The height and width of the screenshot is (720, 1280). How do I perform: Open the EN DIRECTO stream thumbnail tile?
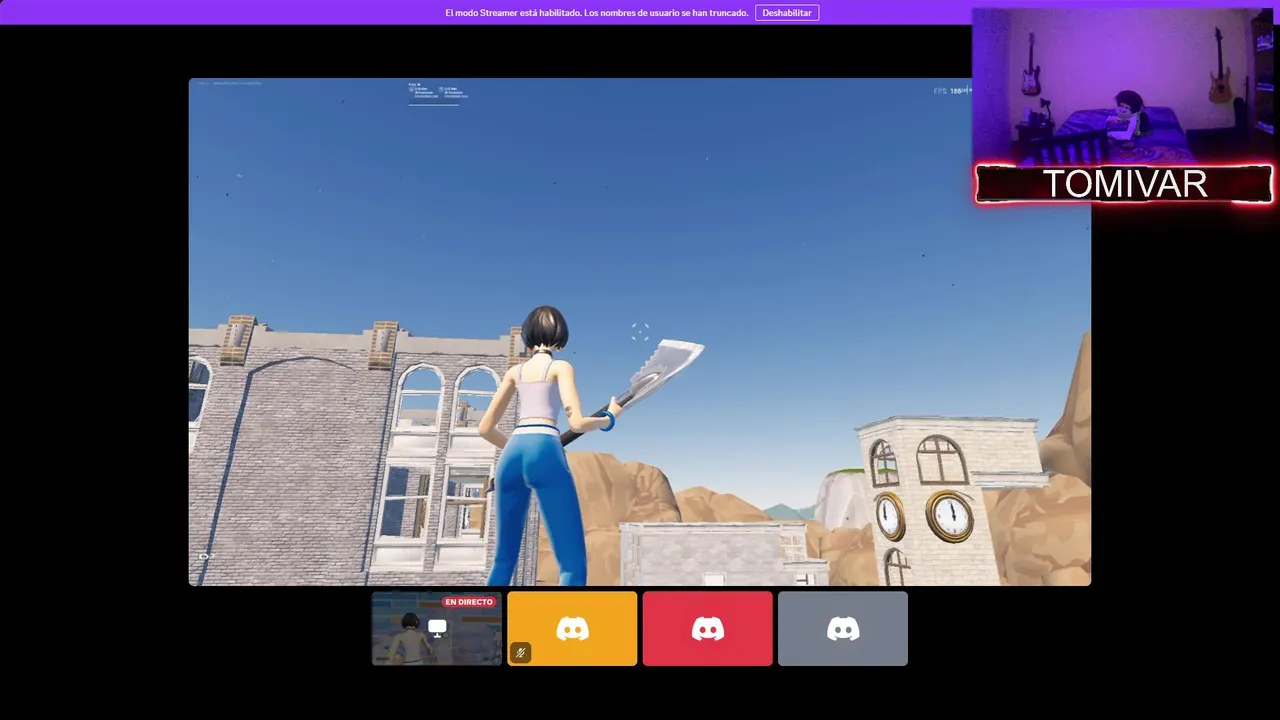(437, 628)
